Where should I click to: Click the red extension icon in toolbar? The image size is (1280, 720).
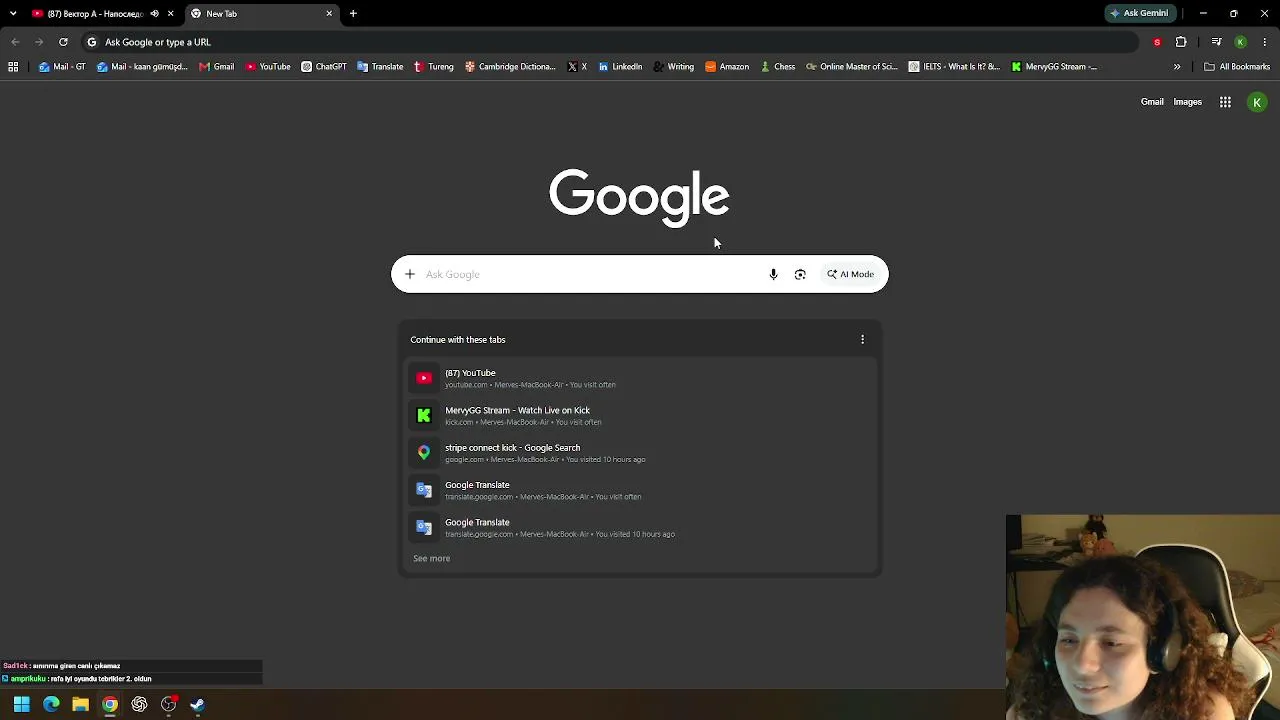[x=1157, y=42]
